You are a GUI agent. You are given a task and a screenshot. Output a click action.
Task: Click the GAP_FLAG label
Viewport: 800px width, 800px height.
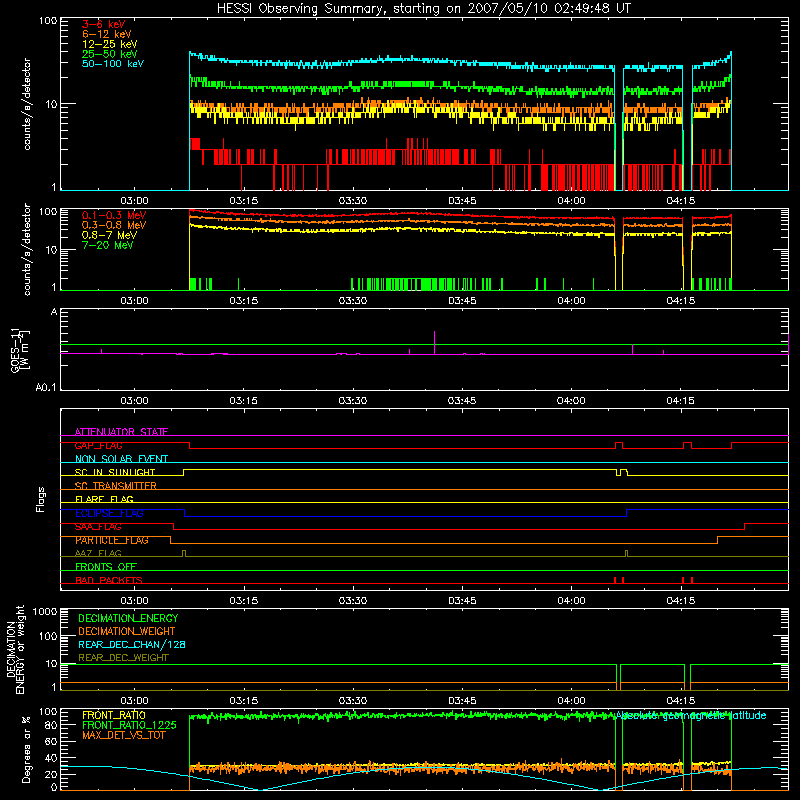[x=98, y=445]
